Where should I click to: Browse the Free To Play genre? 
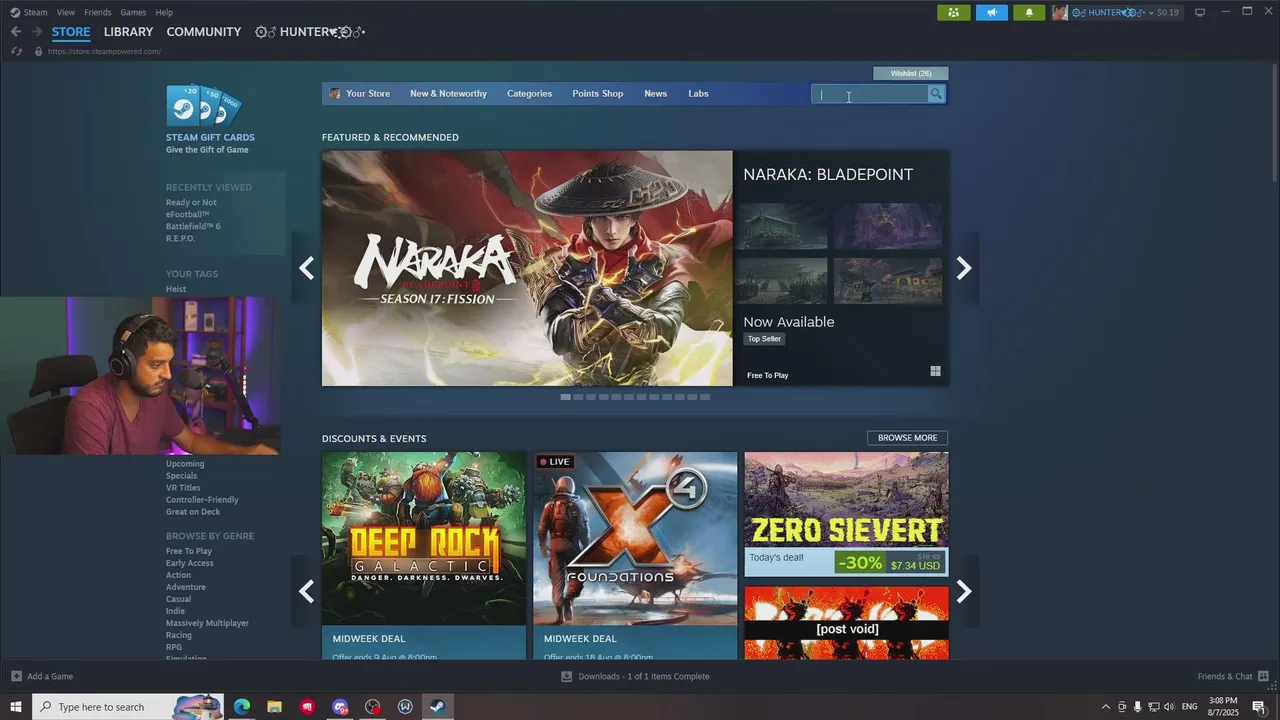tap(189, 552)
